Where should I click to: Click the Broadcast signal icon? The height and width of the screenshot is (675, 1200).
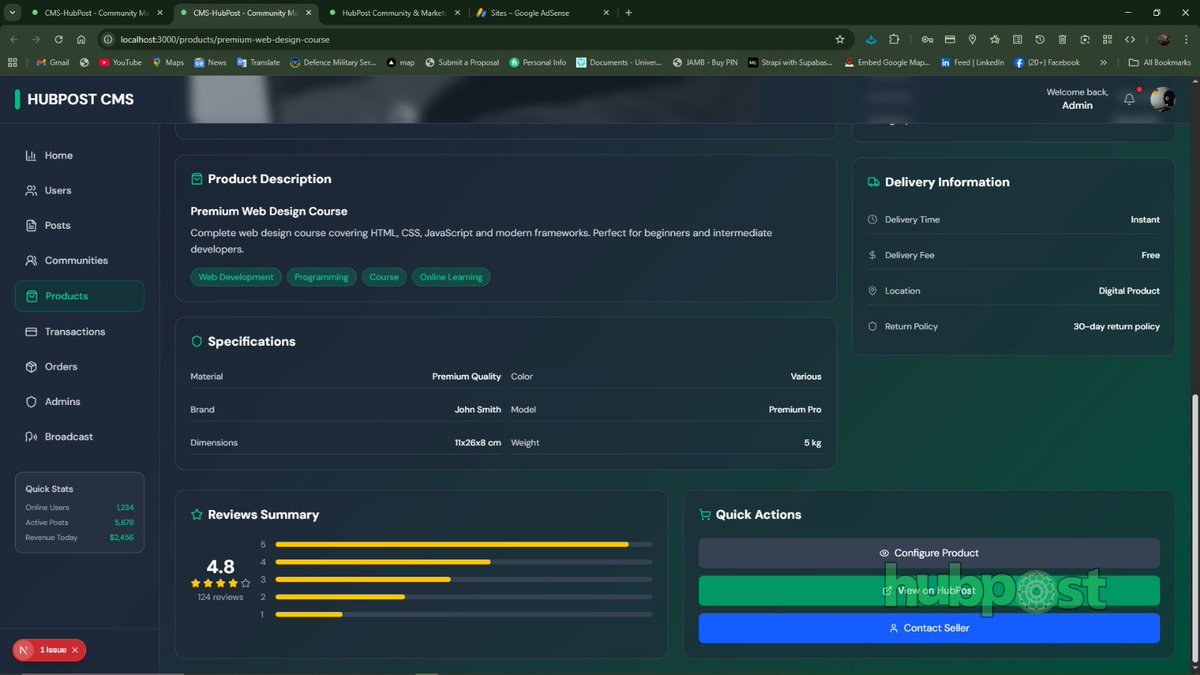pos(31,436)
